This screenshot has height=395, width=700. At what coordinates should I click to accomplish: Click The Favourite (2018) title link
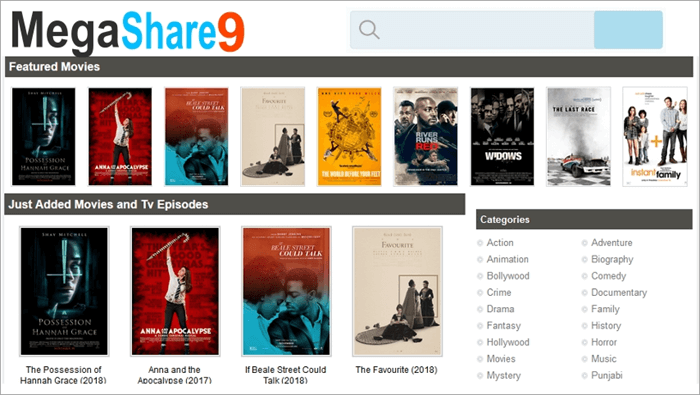[396, 370]
